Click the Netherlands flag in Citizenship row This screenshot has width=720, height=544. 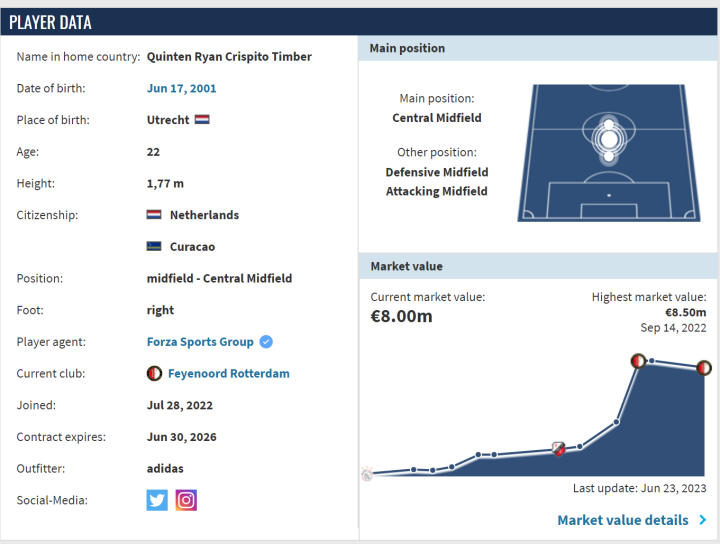click(154, 215)
